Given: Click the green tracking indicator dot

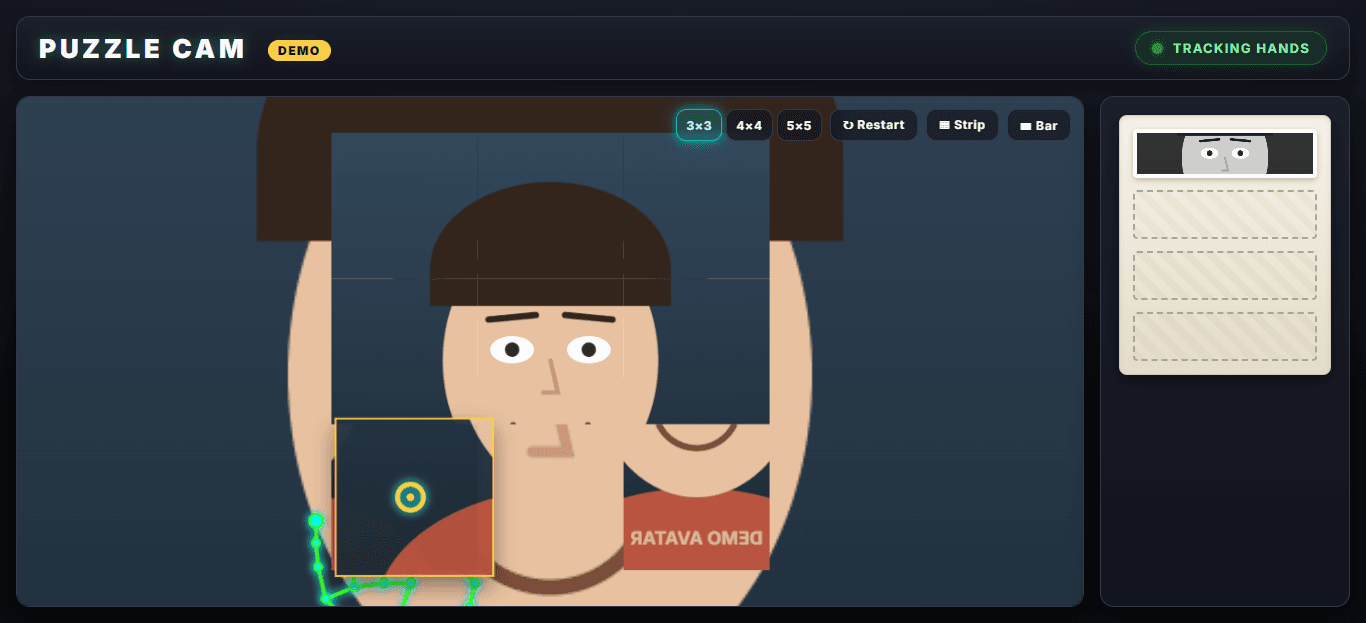Looking at the screenshot, I should point(1158,48).
